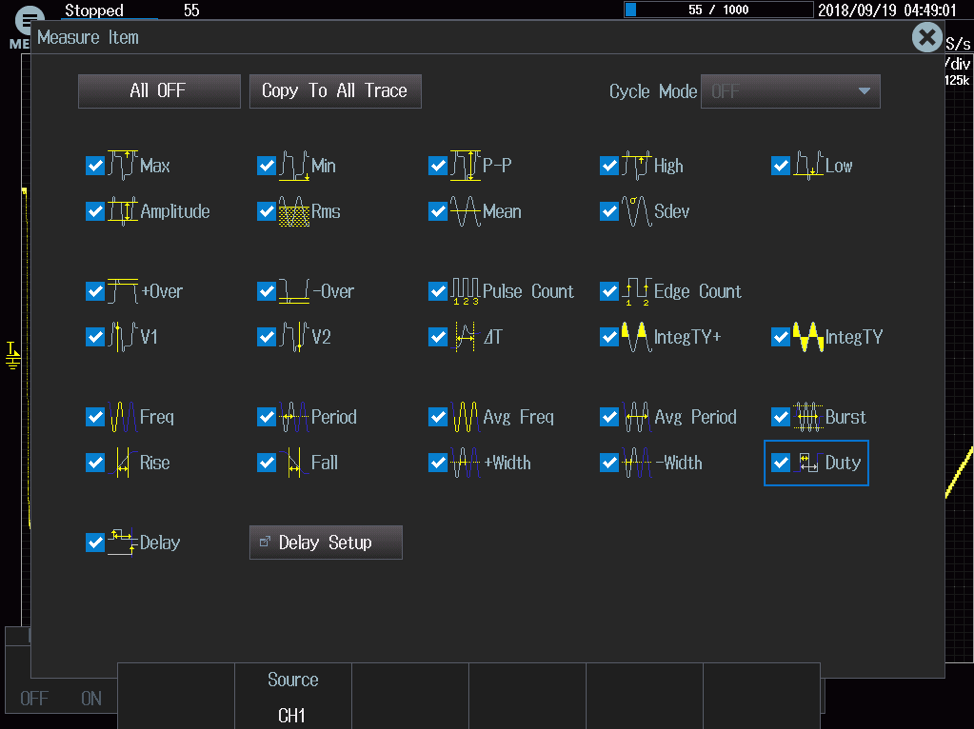Click the Burst measurement icon

(x=807, y=417)
